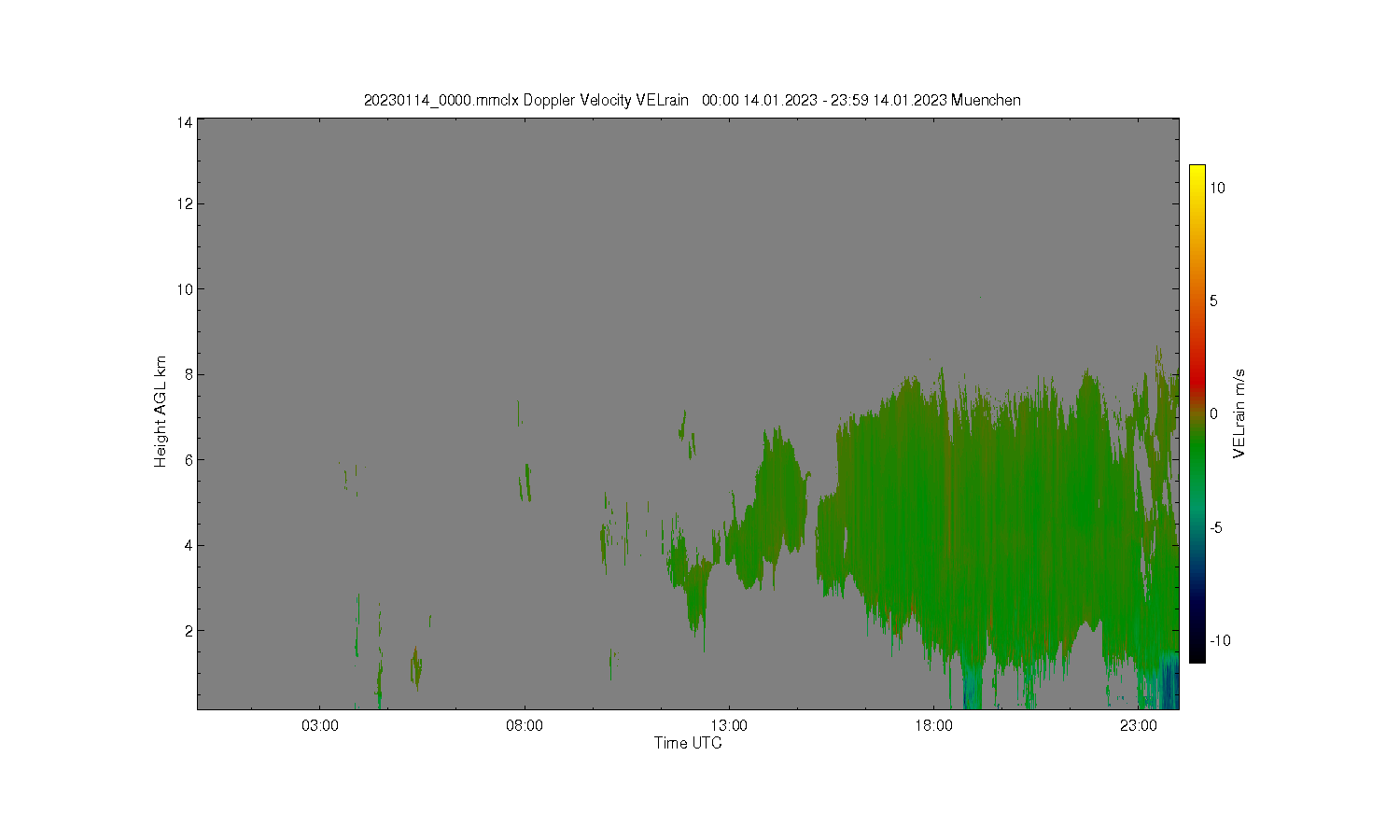
Task: Click the yellow top of the colorbar
Action: click(x=1197, y=173)
